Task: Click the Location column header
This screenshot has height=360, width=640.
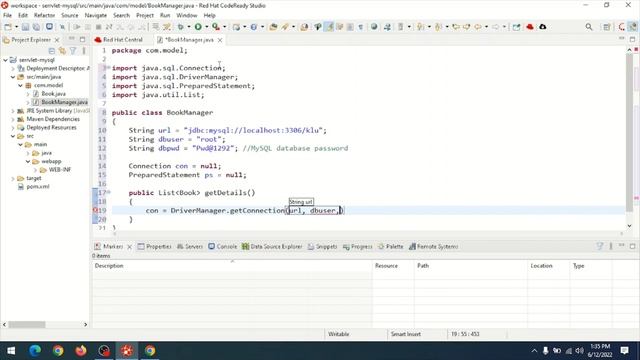Action: pyautogui.click(x=548, y=266)
